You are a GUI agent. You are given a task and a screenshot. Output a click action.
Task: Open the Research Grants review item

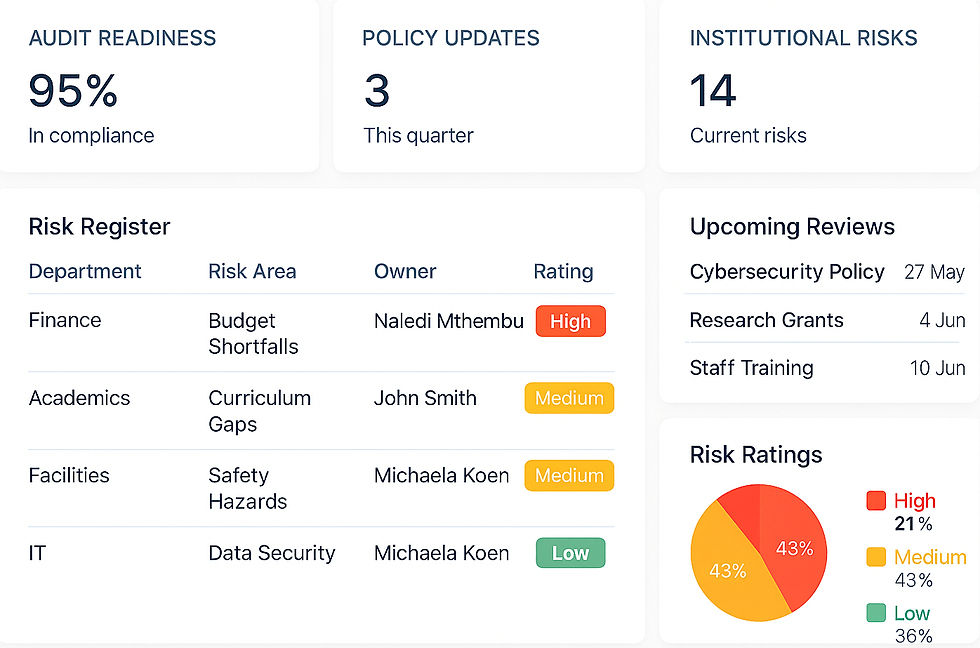tap(767, 320)
